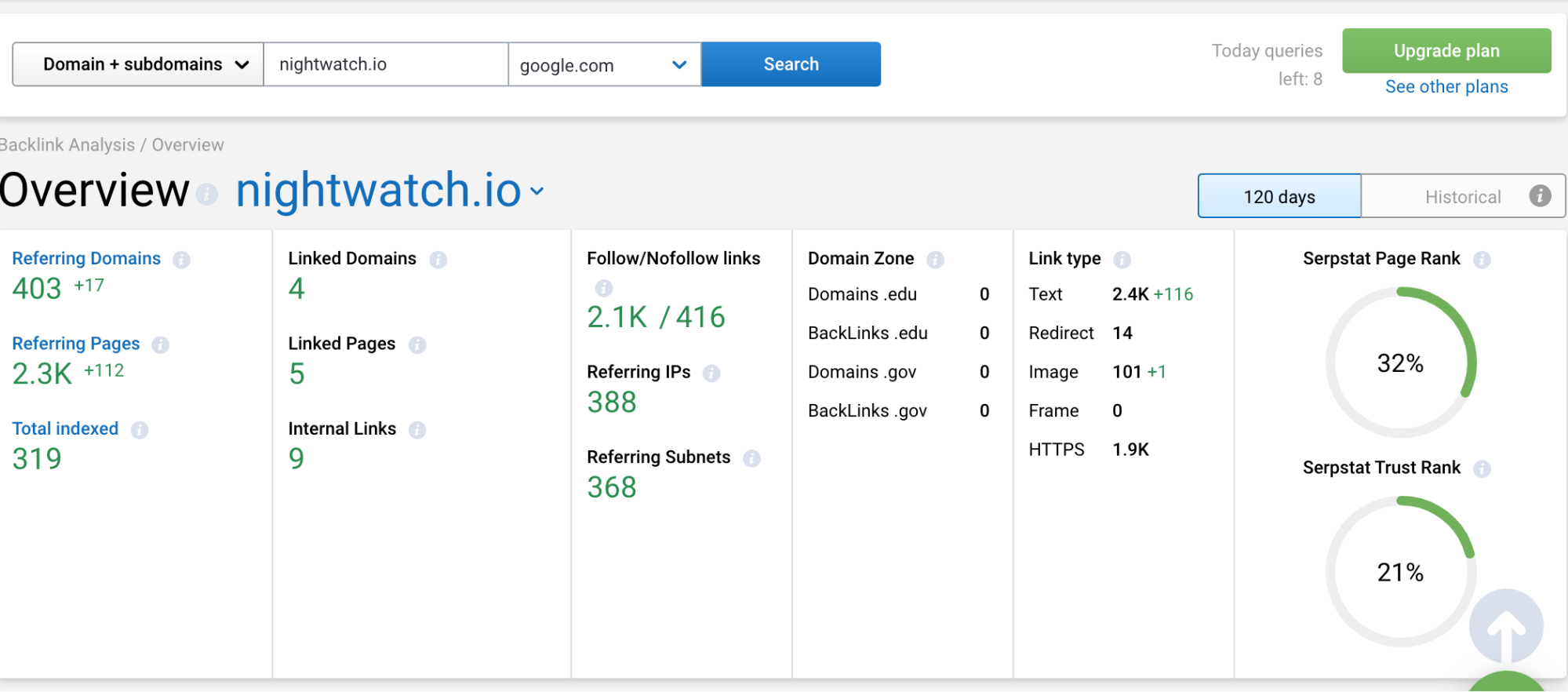Viewport: 1568px width, 692px height.
Task: Click the 319 total indexed value
Action: [x=37, y=459]
